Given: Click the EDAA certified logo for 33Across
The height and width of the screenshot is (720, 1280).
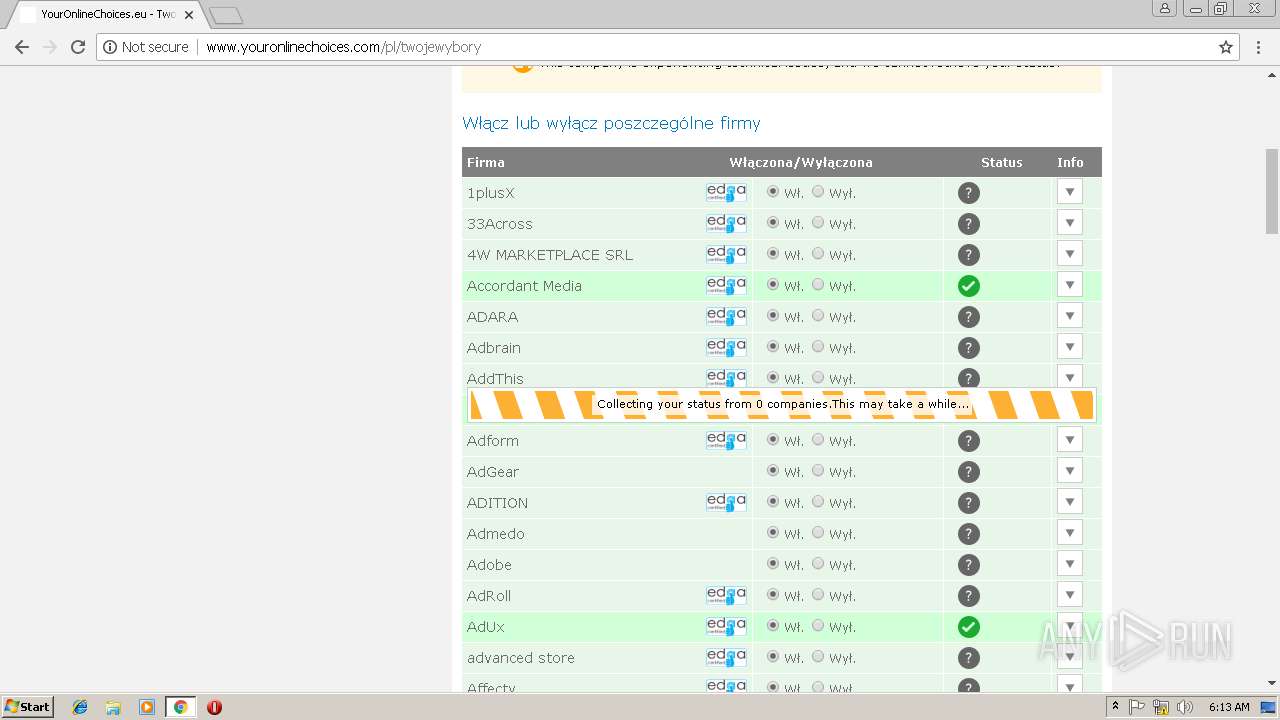Looking at the screenshot, I should (x=726, y=223).
